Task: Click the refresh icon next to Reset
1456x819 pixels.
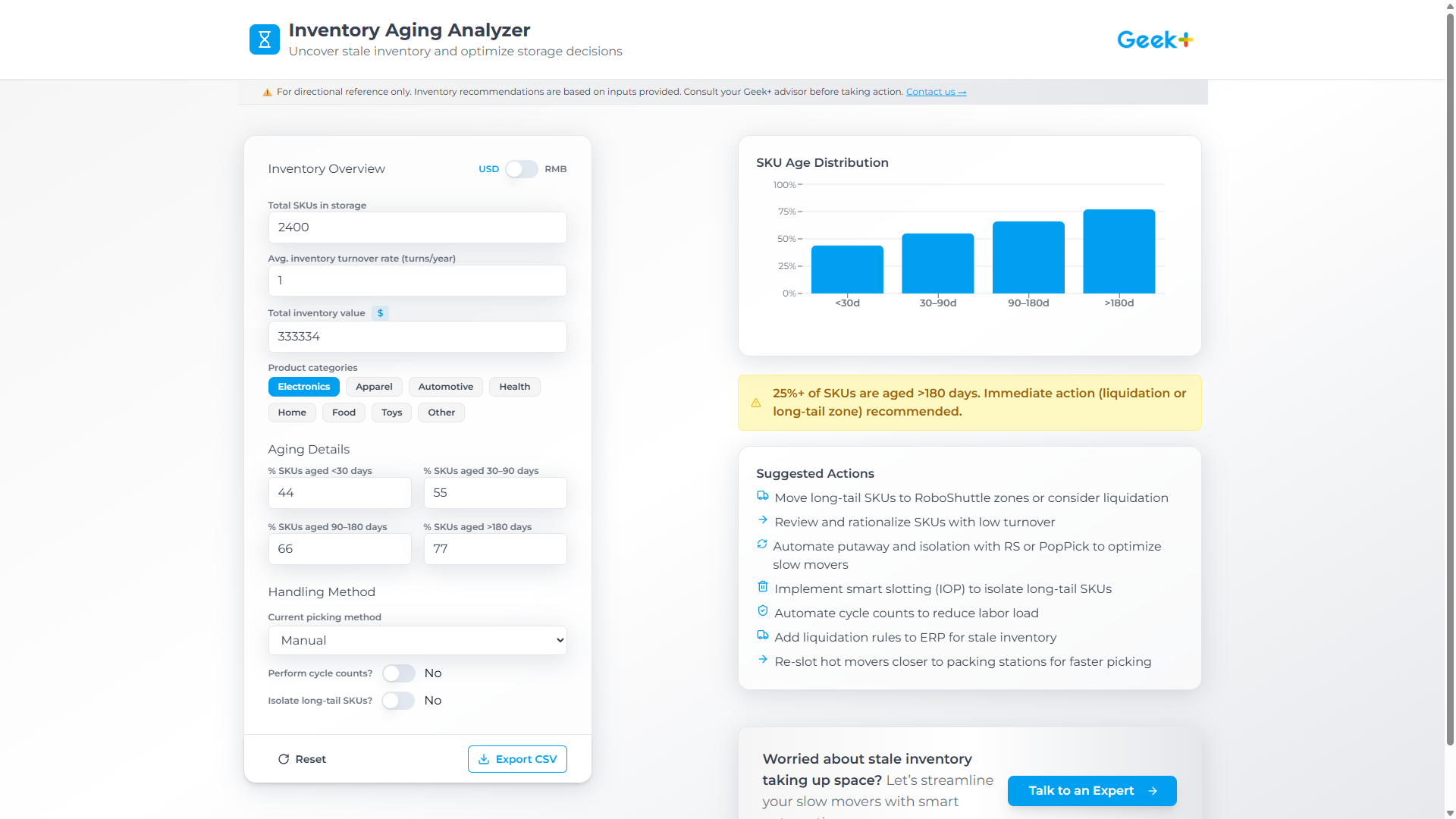Action: click(x=284, y=759)
